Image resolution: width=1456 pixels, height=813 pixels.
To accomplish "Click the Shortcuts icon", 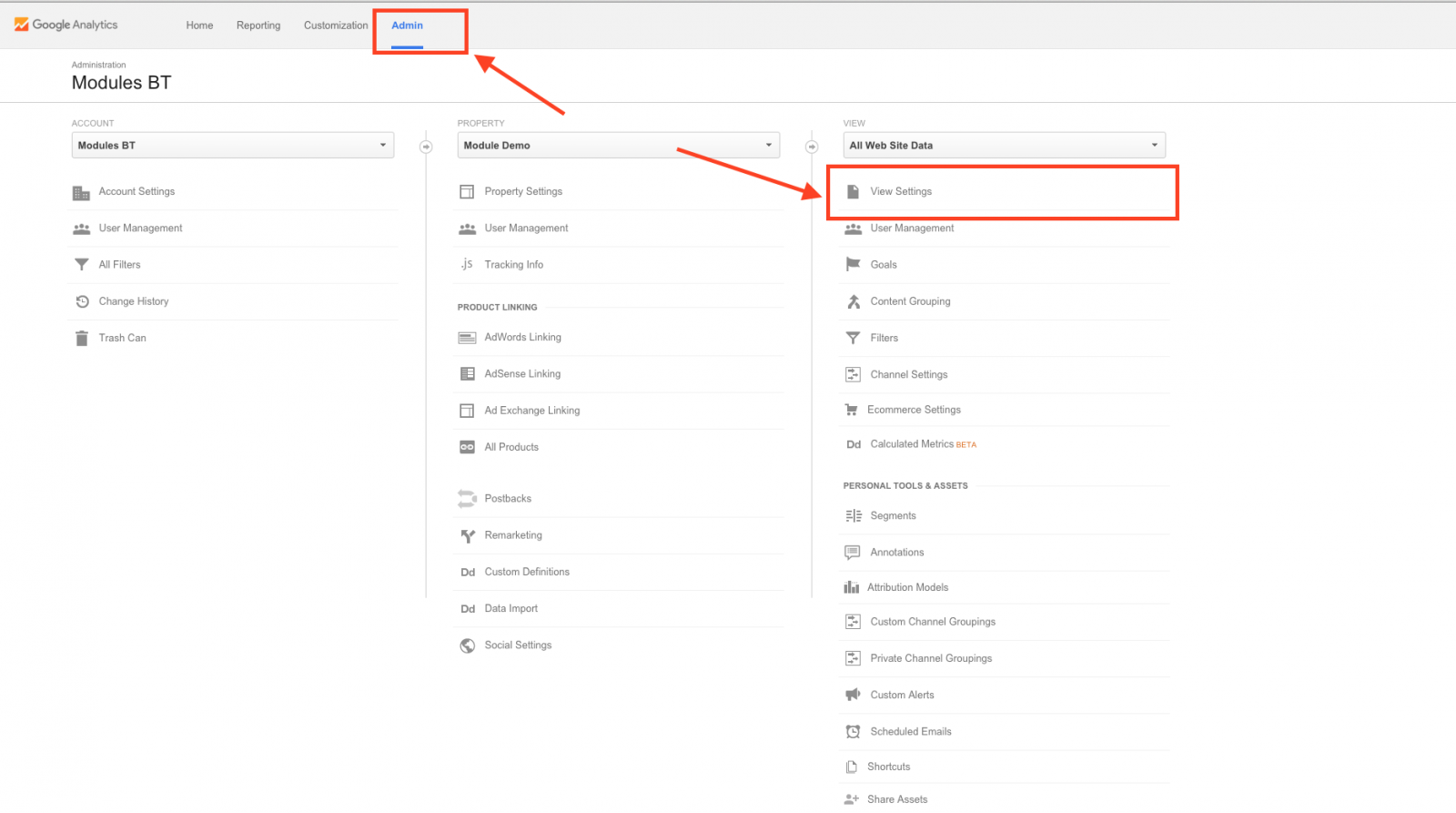I will [852, 767].
